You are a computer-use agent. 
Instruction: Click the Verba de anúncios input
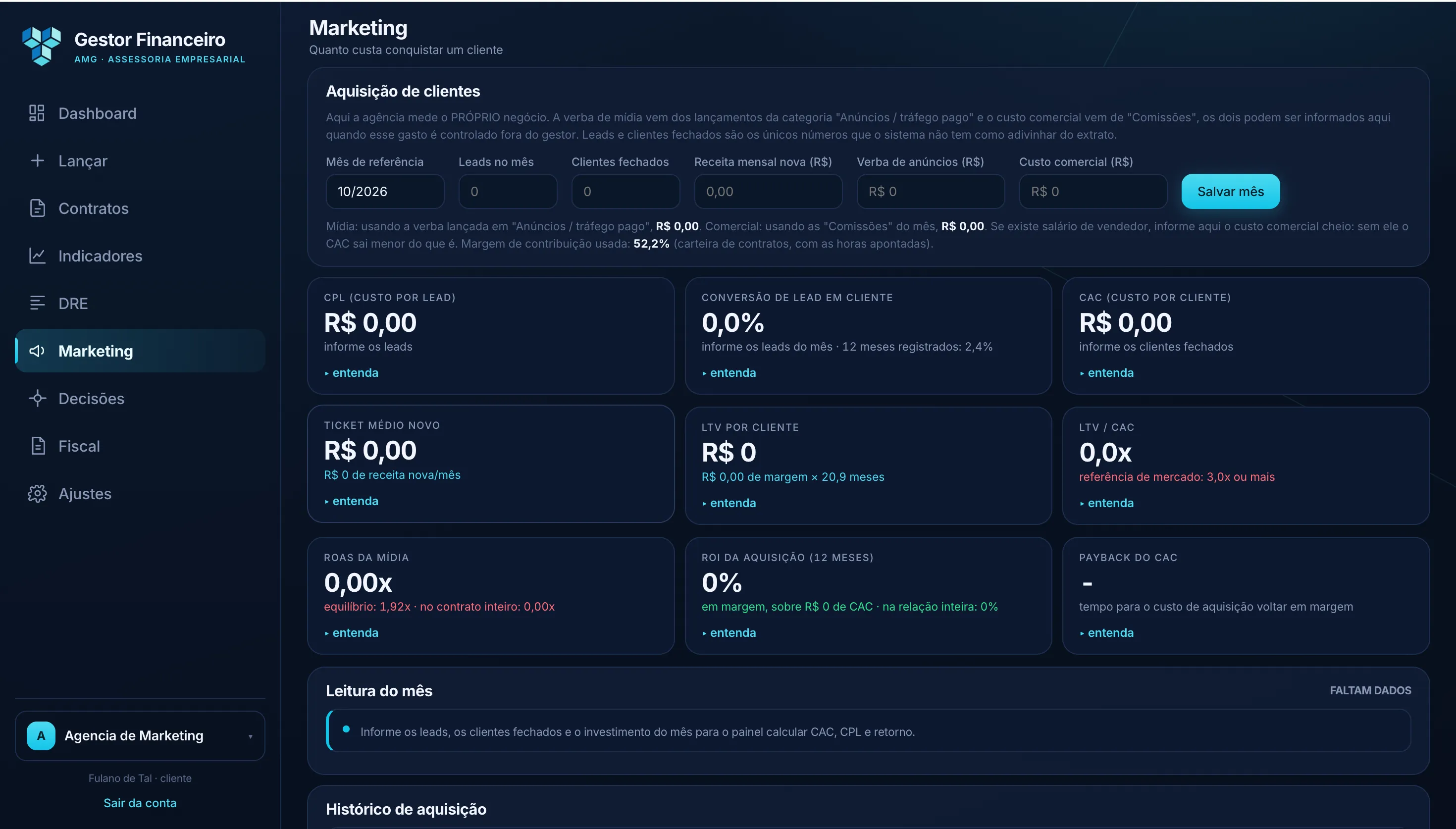931,191
